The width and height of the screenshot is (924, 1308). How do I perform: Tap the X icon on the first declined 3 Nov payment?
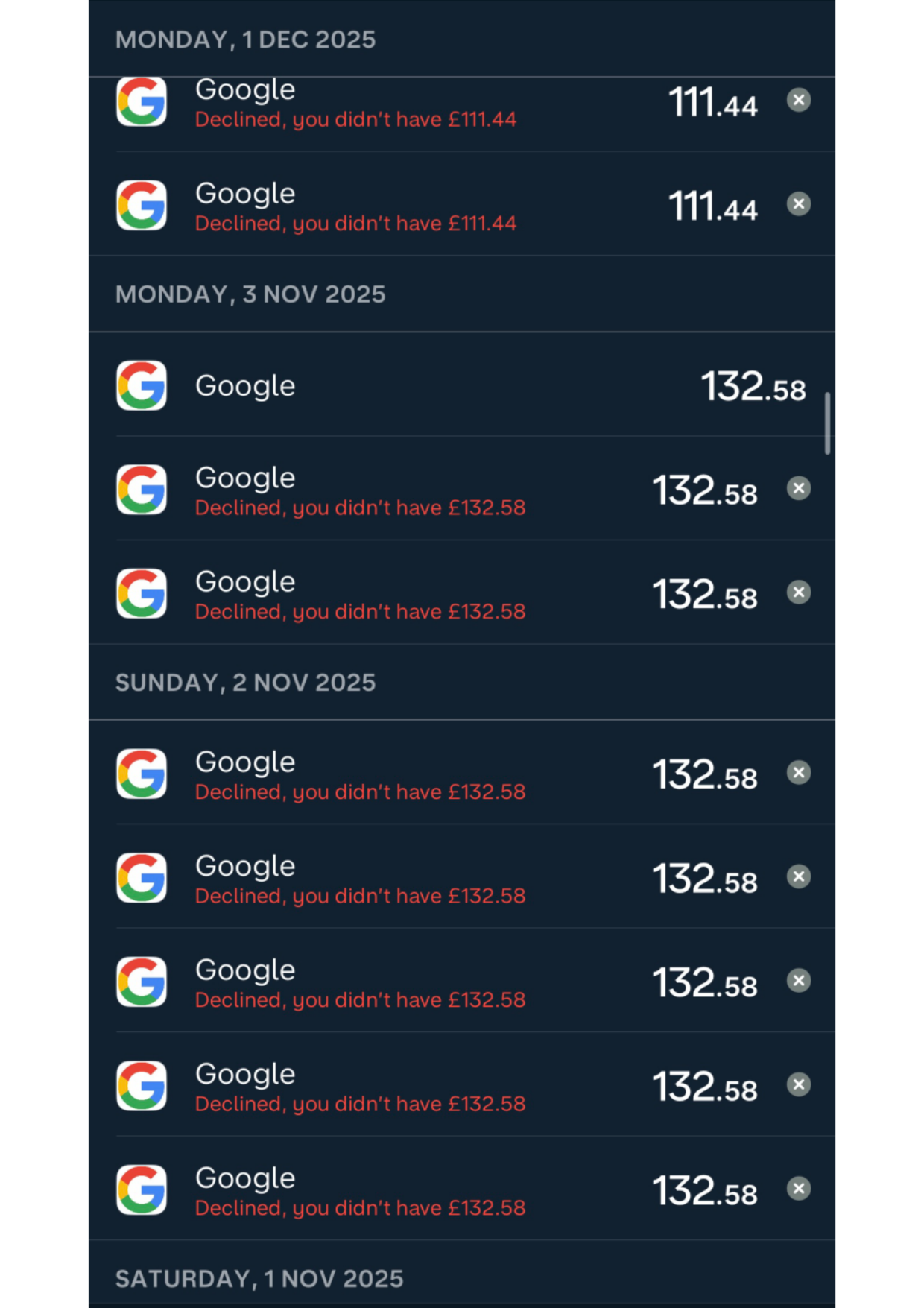point(799,489)
